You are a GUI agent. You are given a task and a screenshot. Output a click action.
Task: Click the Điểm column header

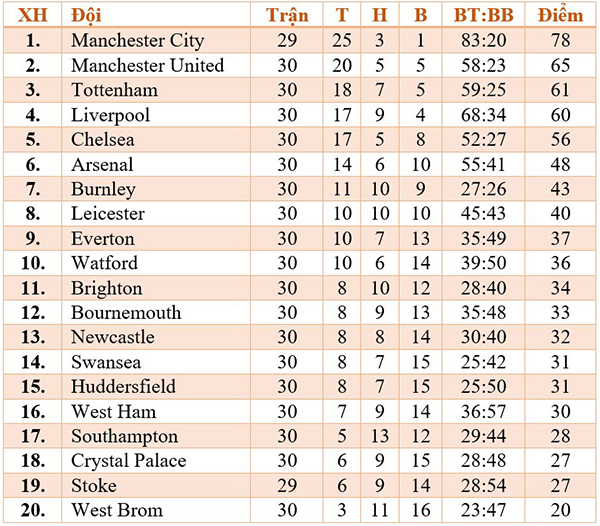560,14
